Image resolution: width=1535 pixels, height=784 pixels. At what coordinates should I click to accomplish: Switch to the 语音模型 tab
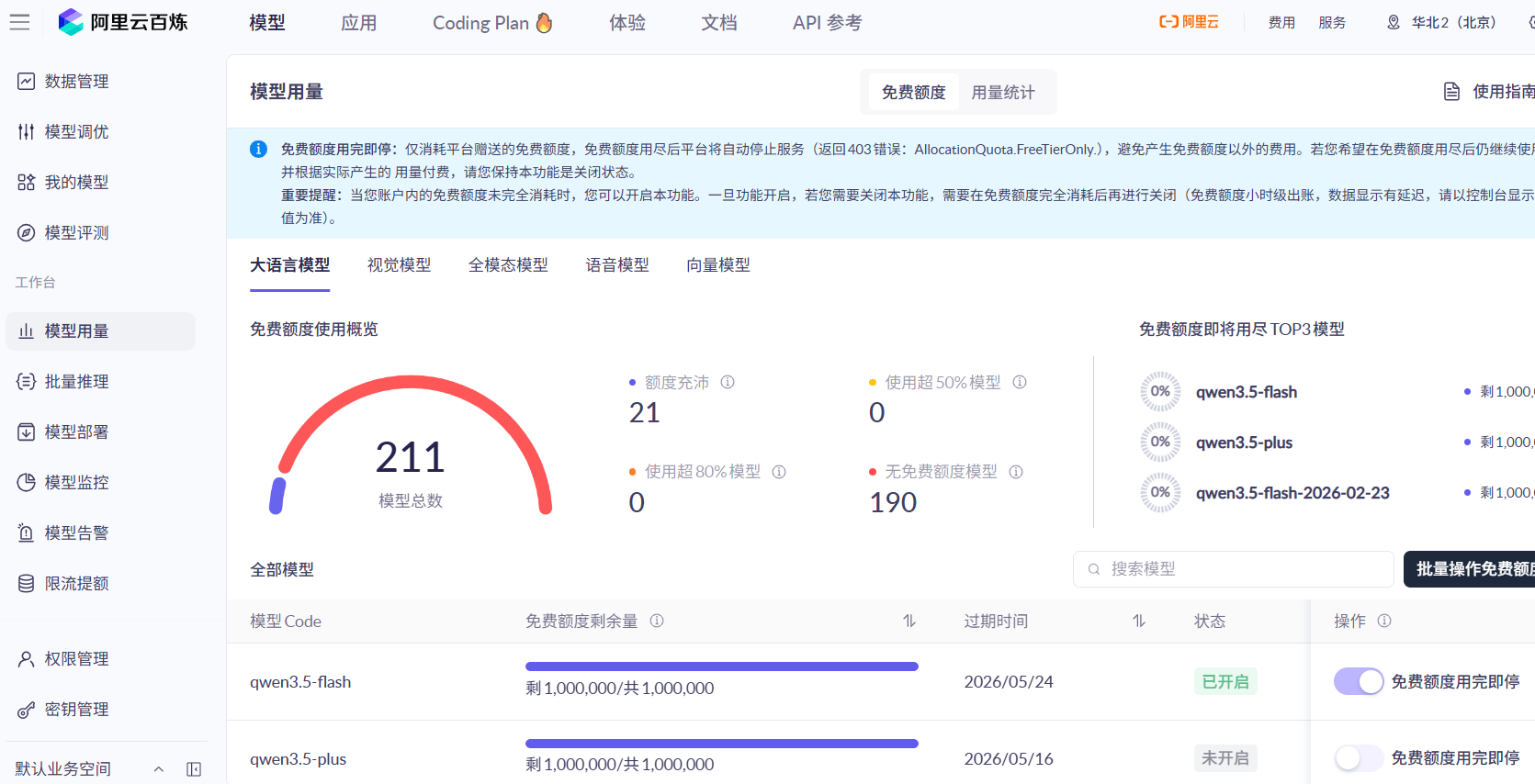click(x=617, y=265)
